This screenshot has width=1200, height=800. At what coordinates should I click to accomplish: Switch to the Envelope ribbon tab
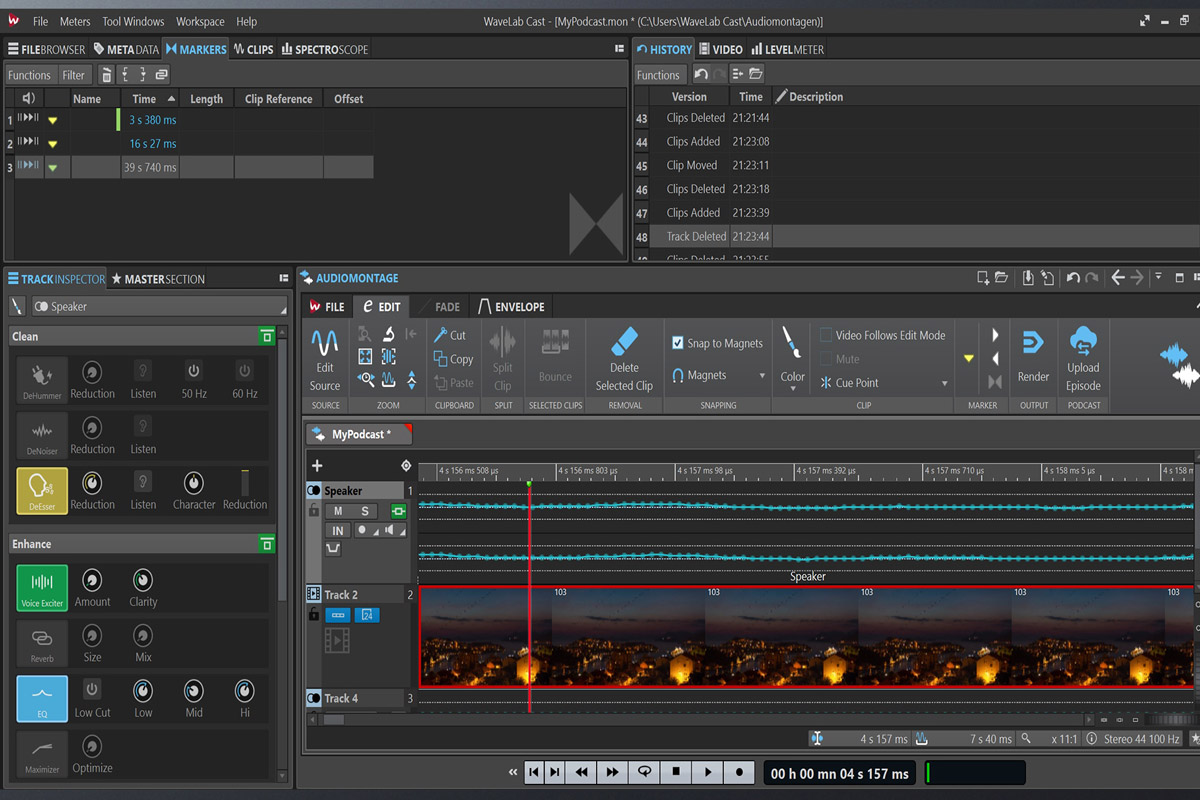pos(512,307)
